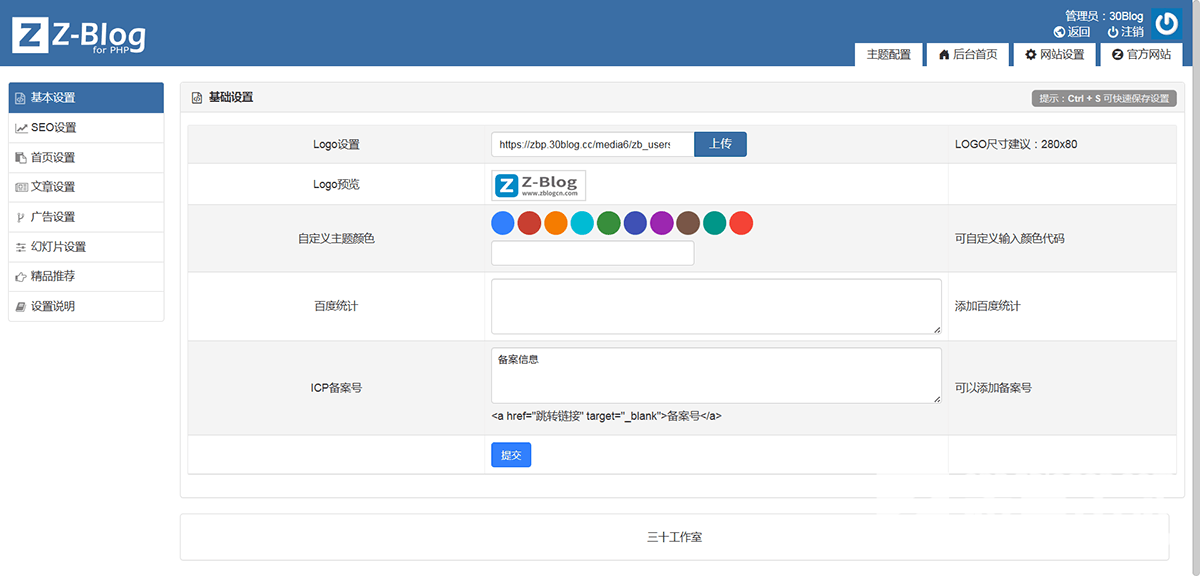Screen dimensions: 1200x576
Task: Click the 百度统计 textarea
Action: (716, 306)
